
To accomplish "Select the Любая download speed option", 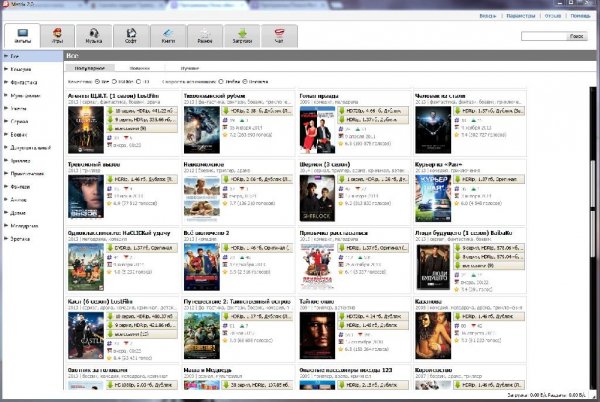I will pos(221,81).
